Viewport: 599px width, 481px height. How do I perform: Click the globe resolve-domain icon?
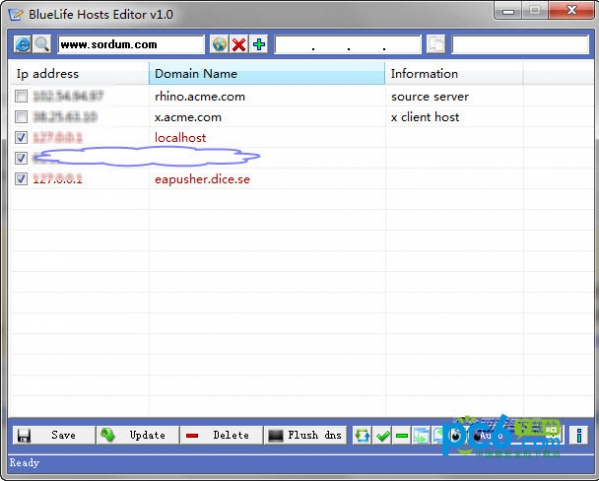(219, 44)
